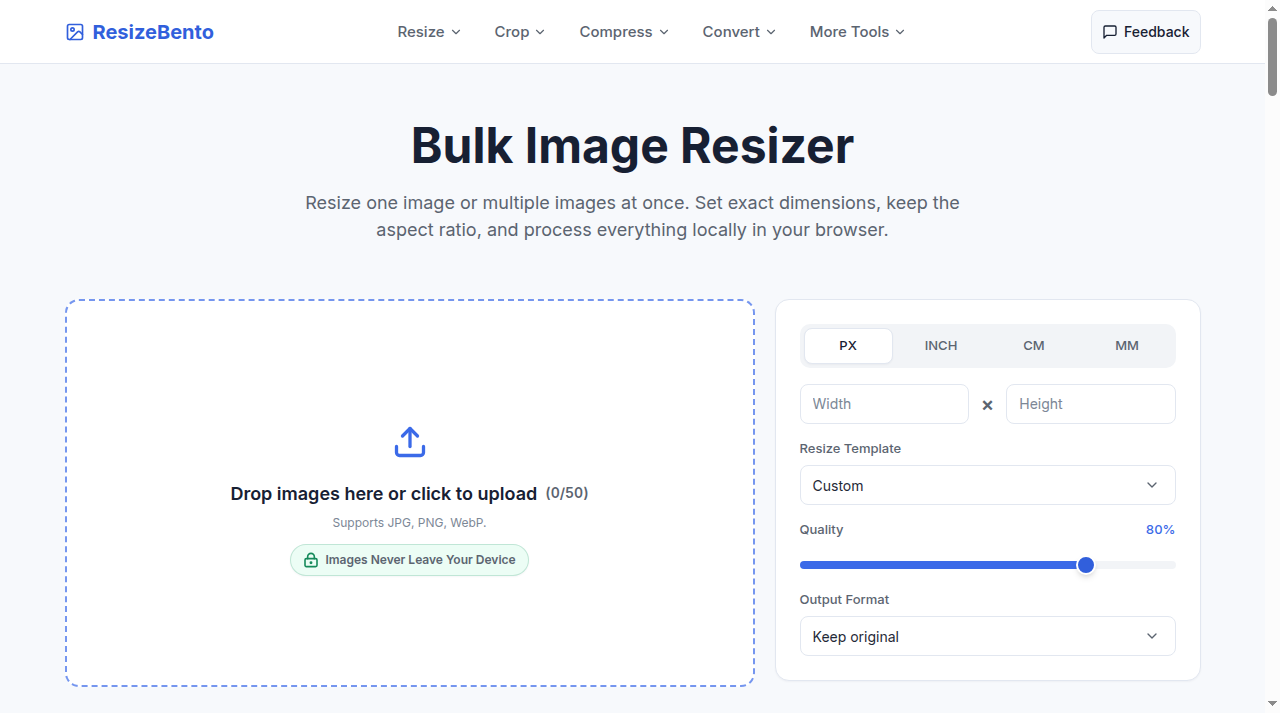Image resolution: width=1280 pixels, height=713 pixels.
Task: Click the chevron next to Resize
Action: tap(456, 32)
